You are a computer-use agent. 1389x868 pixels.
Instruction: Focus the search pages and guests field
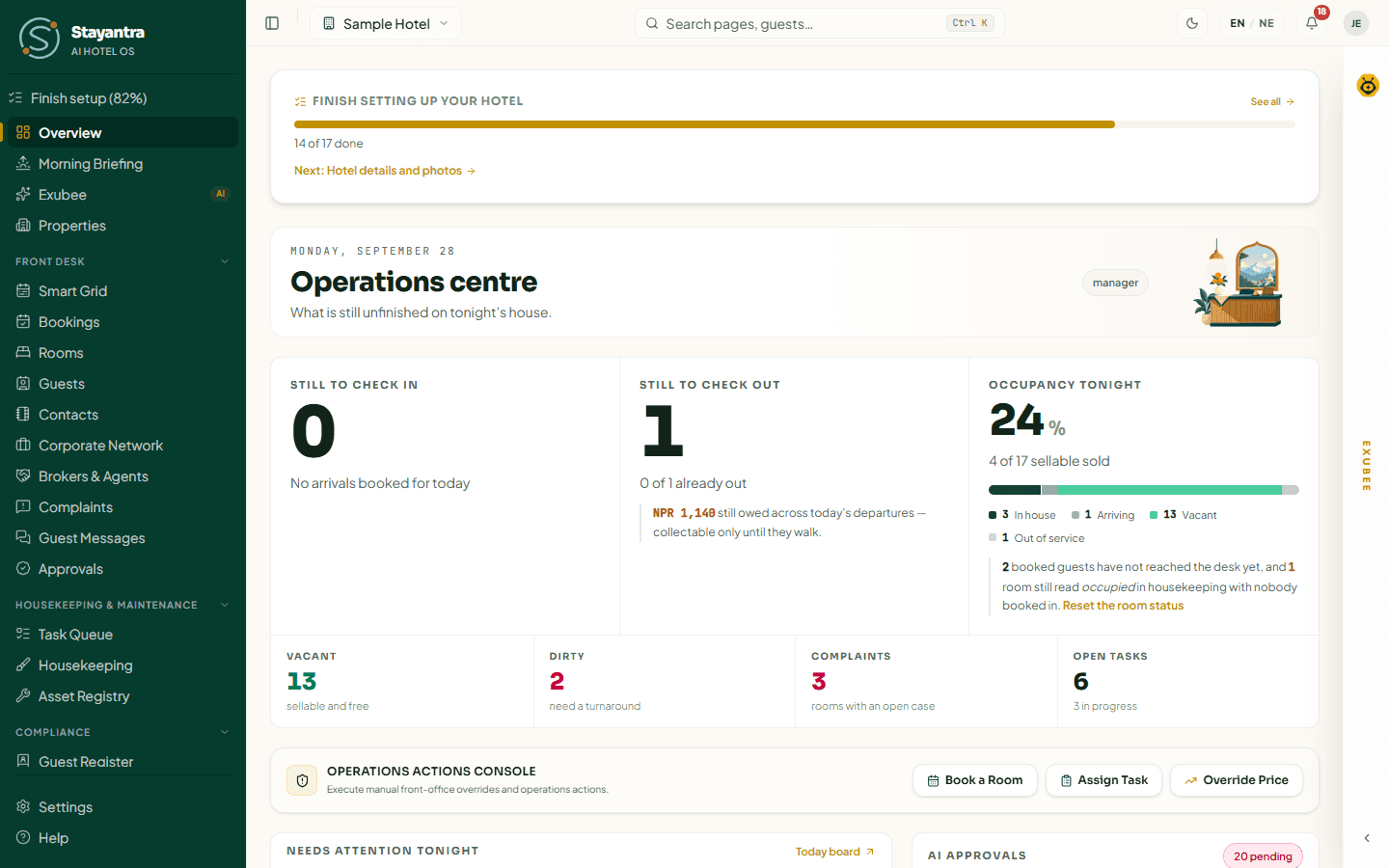(x=820, y=23)
